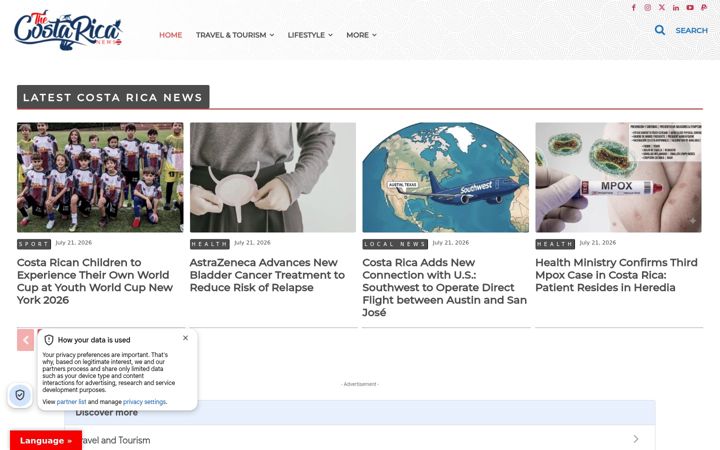Click the SEARCH text link
Image resolution: width=720 pixels, height=450 pixels.
(692, 30)
